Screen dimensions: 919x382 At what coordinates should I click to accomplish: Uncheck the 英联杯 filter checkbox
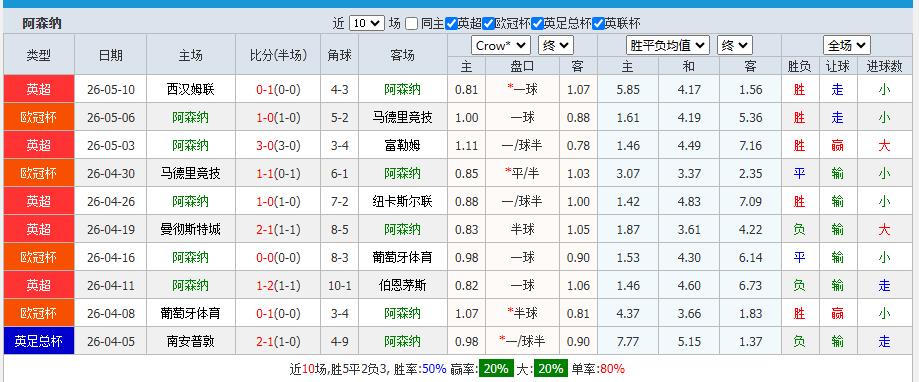coord(598,24)
